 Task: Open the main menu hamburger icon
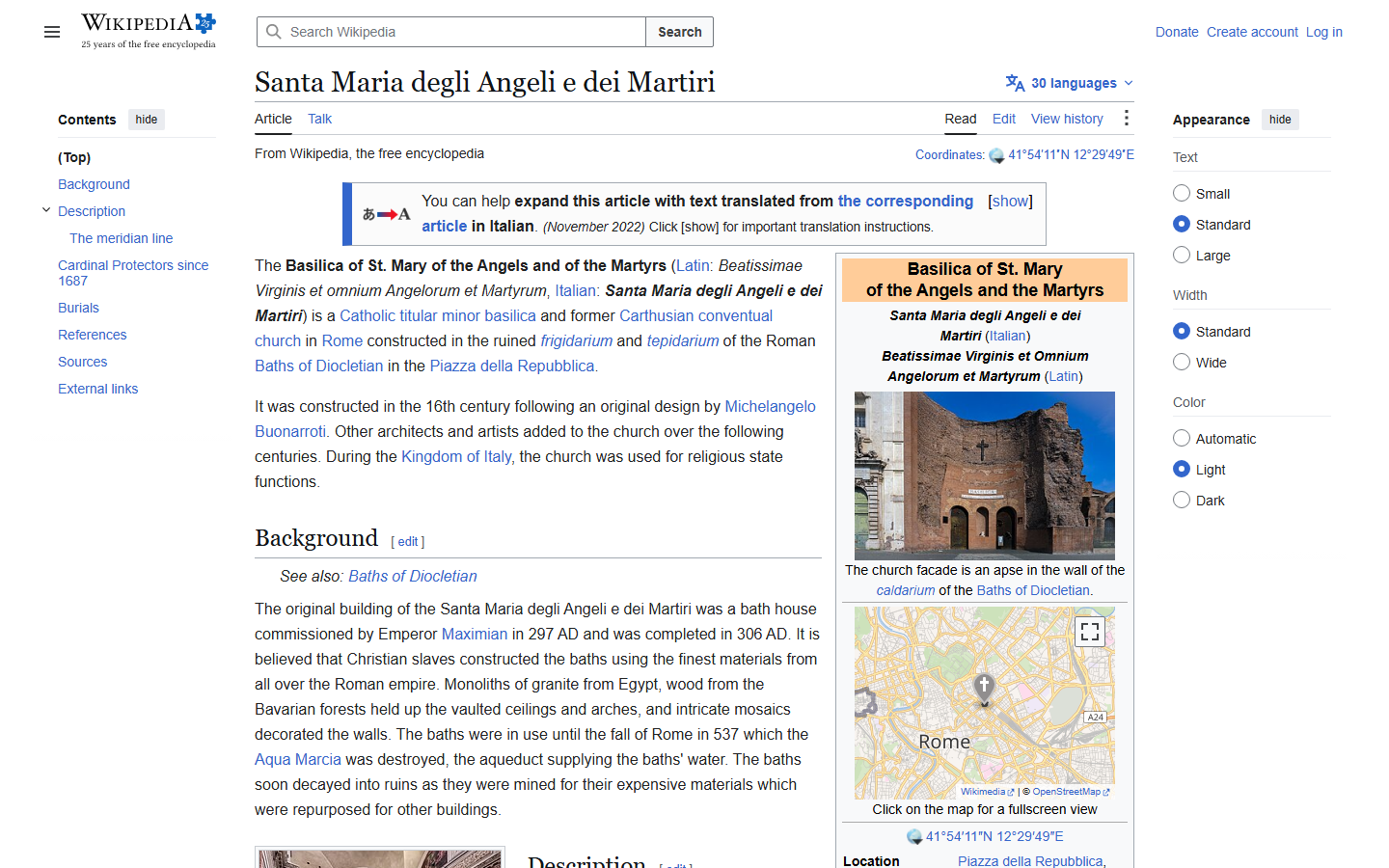(52, 32)
